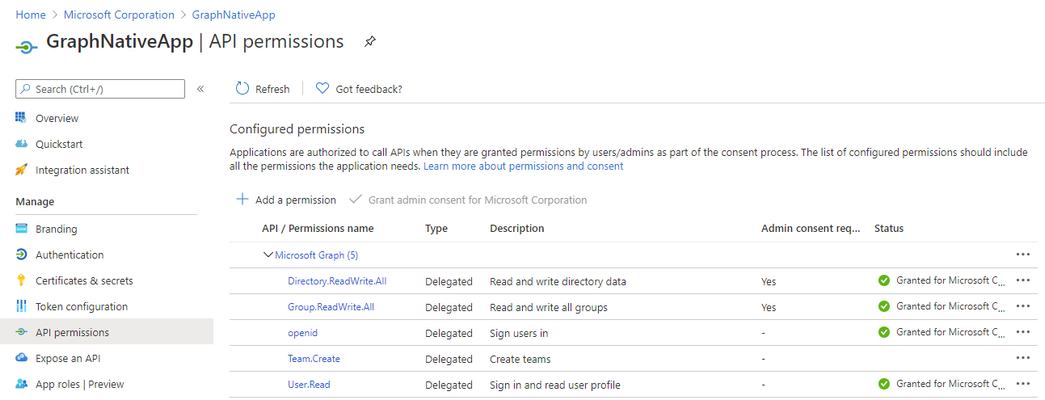The width and height of the screenshot is (1045, 400).
Task: Focus the Search (Ctrl+/) input field
Action: [100, 89]
